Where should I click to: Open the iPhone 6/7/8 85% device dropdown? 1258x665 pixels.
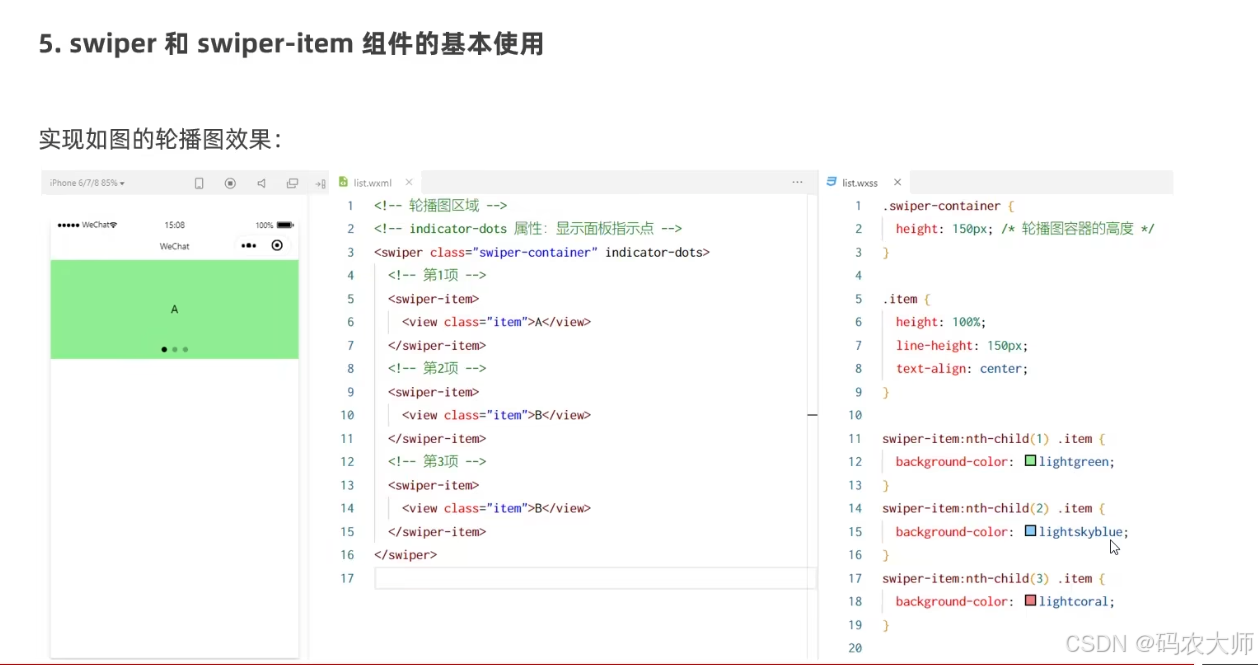pos(87,183)
